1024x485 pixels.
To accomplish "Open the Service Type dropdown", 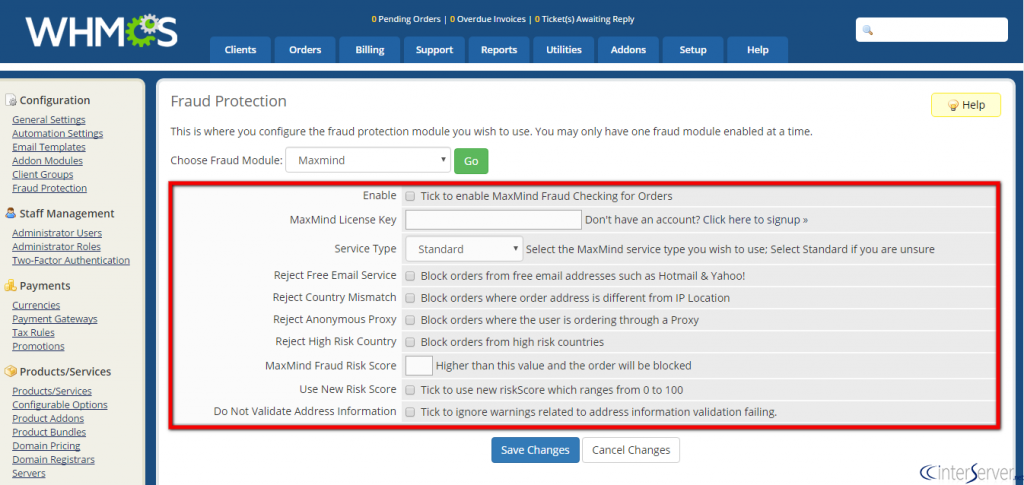I will pyautogui.click(x=464, y=249).
